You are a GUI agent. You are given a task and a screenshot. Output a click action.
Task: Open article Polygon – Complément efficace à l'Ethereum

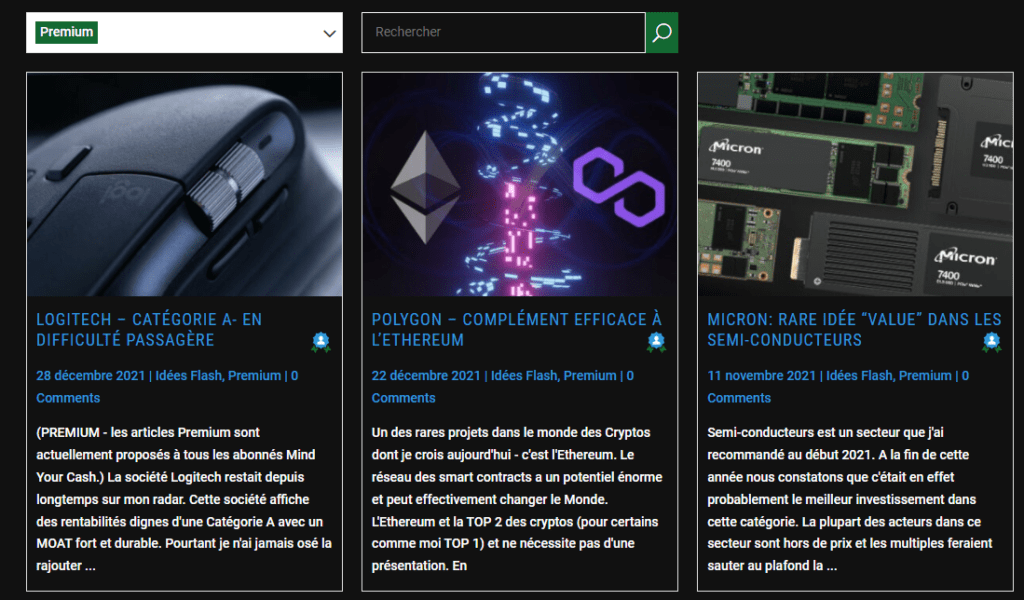tap(517, 330)
